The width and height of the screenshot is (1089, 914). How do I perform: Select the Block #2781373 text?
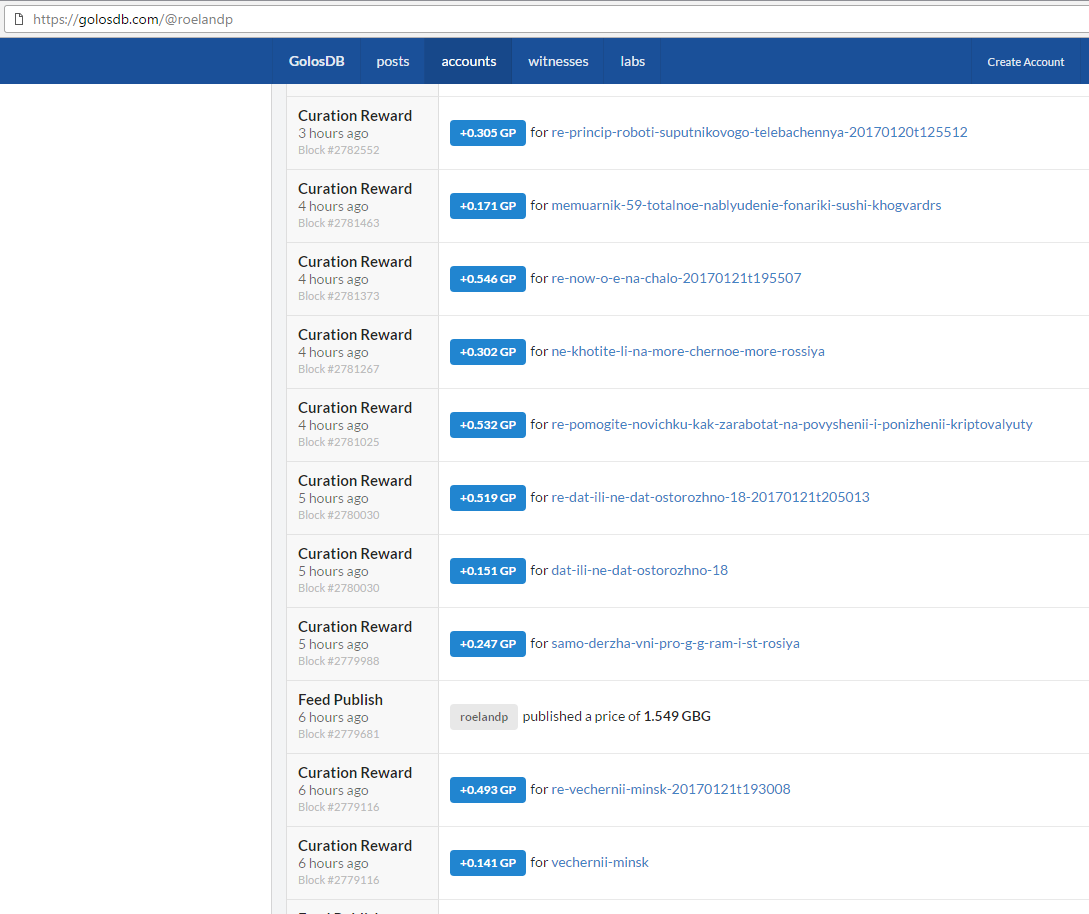tap(338, 296)
